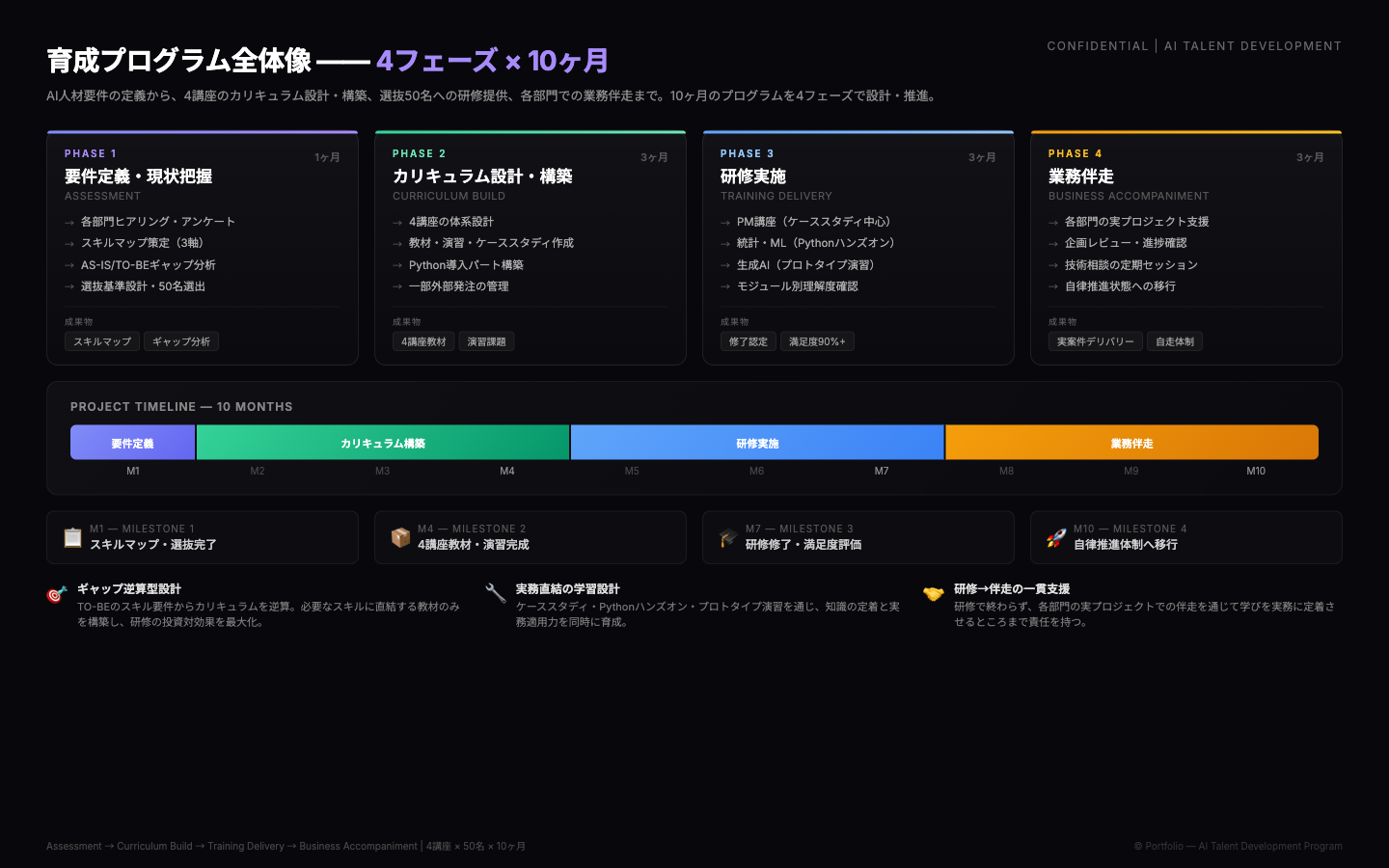The height and width of the screenshot is (868, 1389).
Task: Click the ギャップ分析 deliverable tag
Action: 181,341
